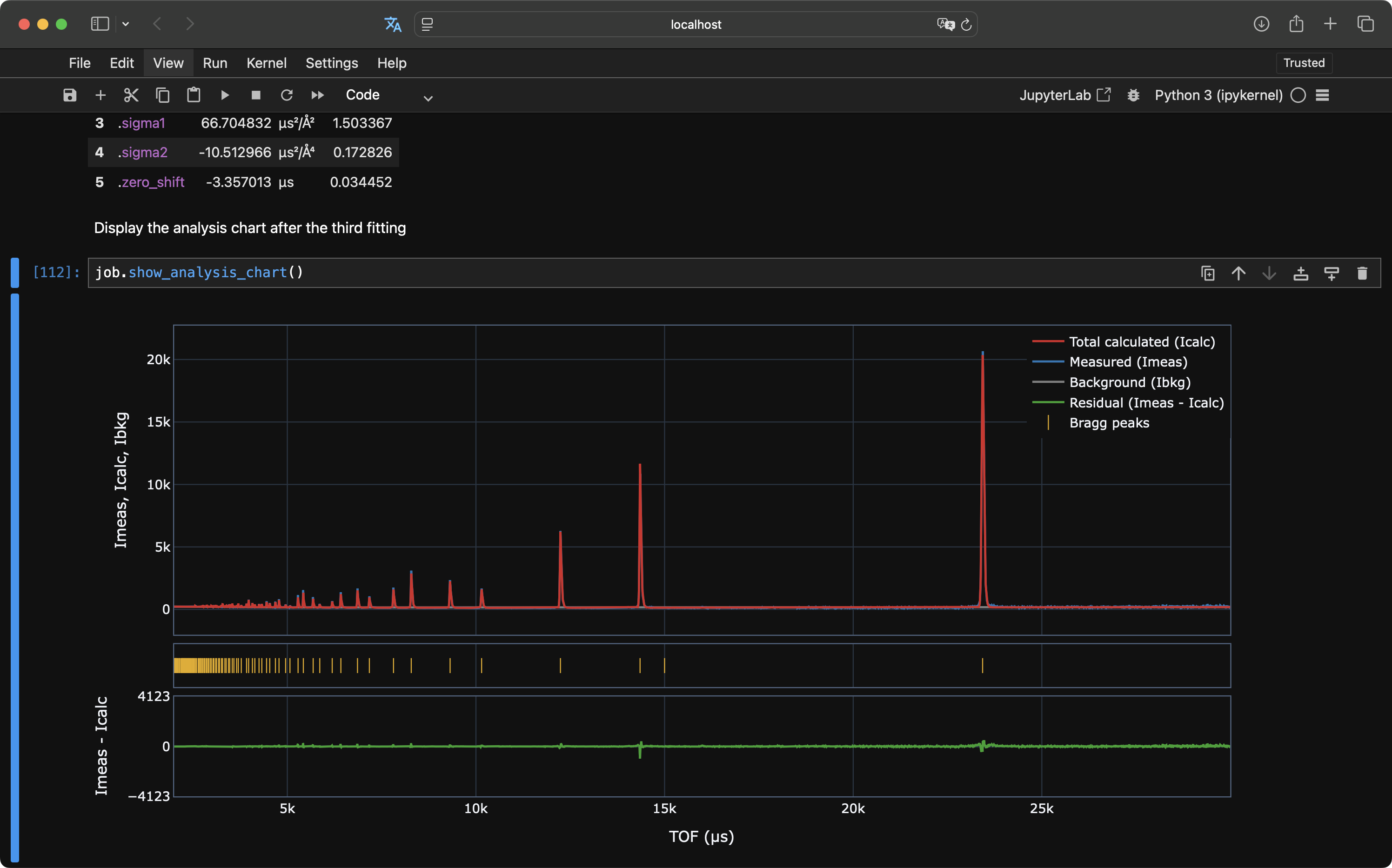The height and width of the screenshot is (868, 1392).
Task: Delete the cell with the trash icon
Action: [1362, 273]
